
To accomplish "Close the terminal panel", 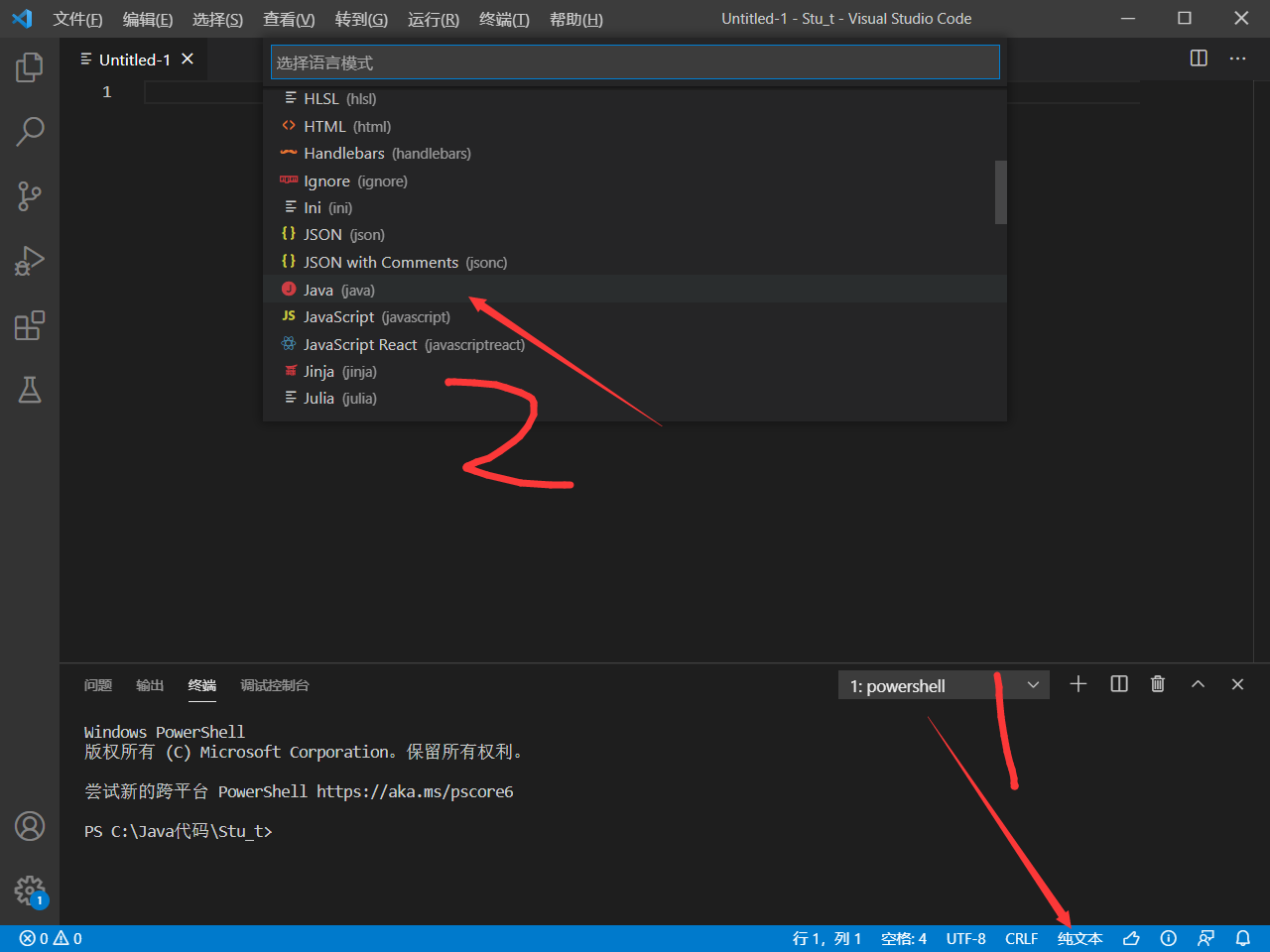I will (1237, 684).
